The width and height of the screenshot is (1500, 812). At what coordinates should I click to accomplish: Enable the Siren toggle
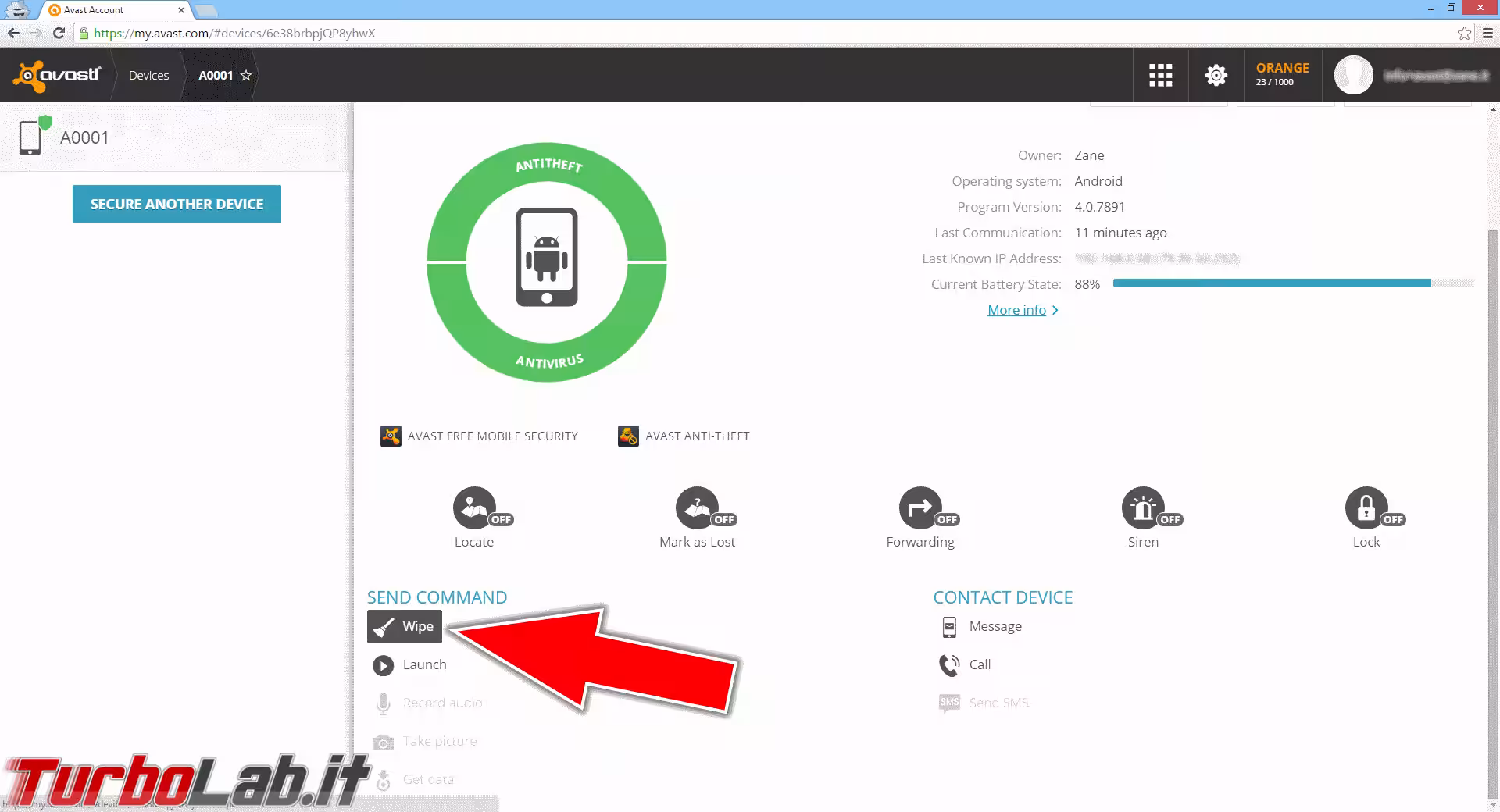(x=1143, y=508)
